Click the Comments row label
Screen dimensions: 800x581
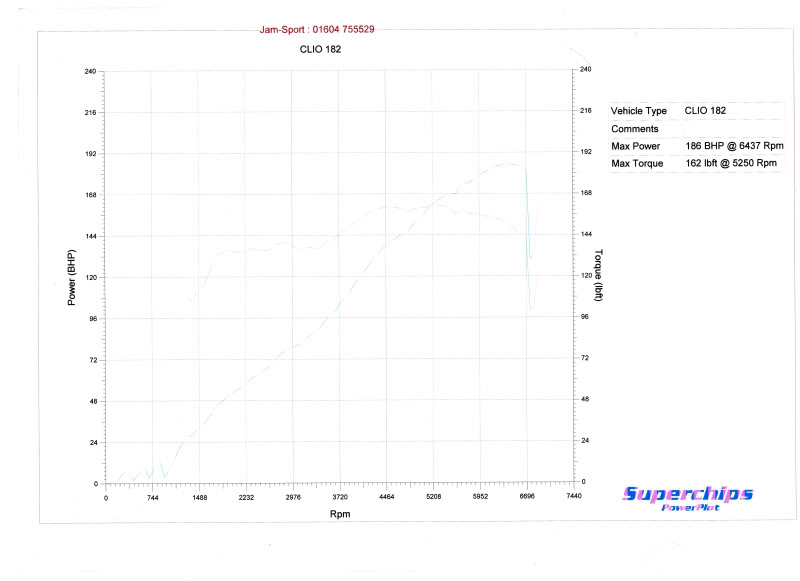pyautogui.click(x=634, y=129)
